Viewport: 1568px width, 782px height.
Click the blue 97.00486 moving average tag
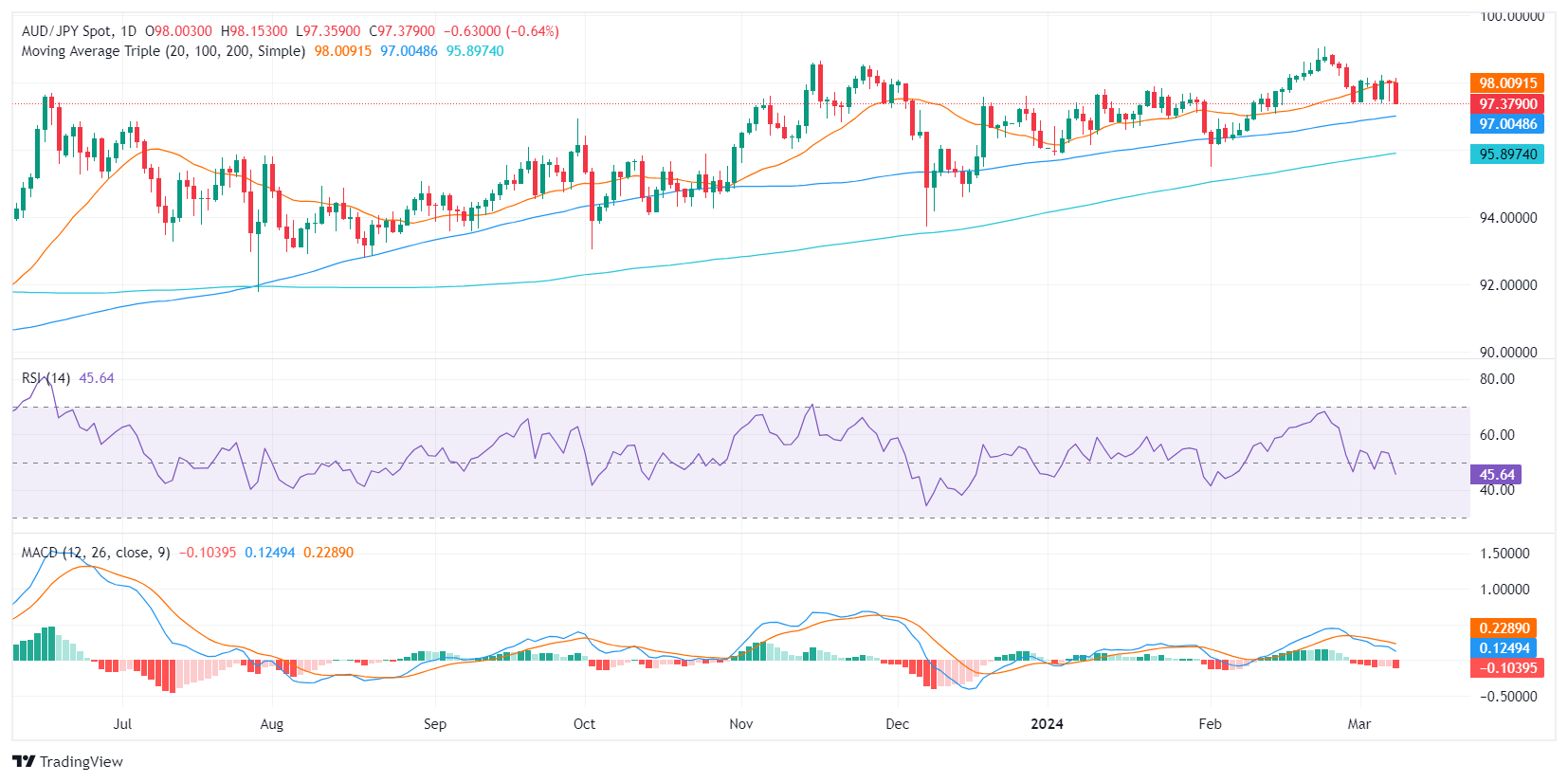1506,124
